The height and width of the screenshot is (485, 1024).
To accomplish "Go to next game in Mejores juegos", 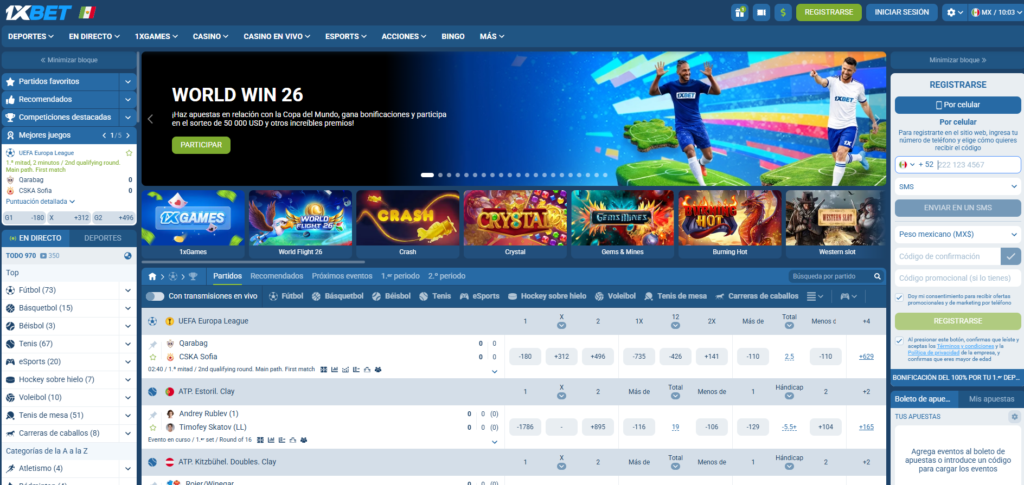I will (129, 135).
